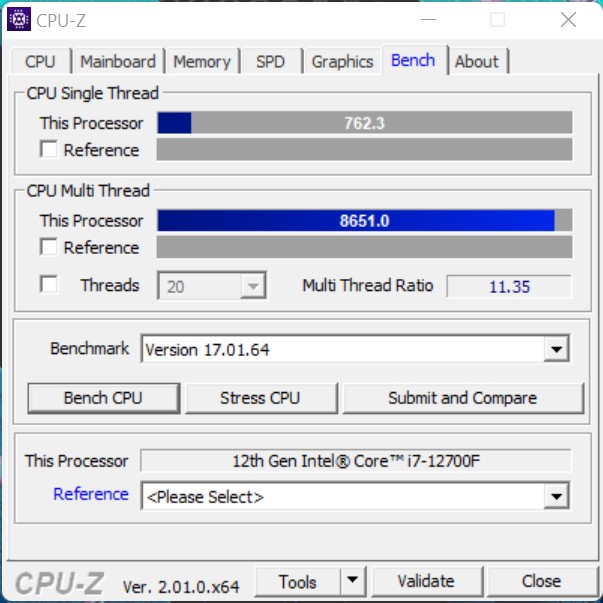Click the Multi Thread score progress bar
This screenshot has height=603, width=603.
pos(365,220)
